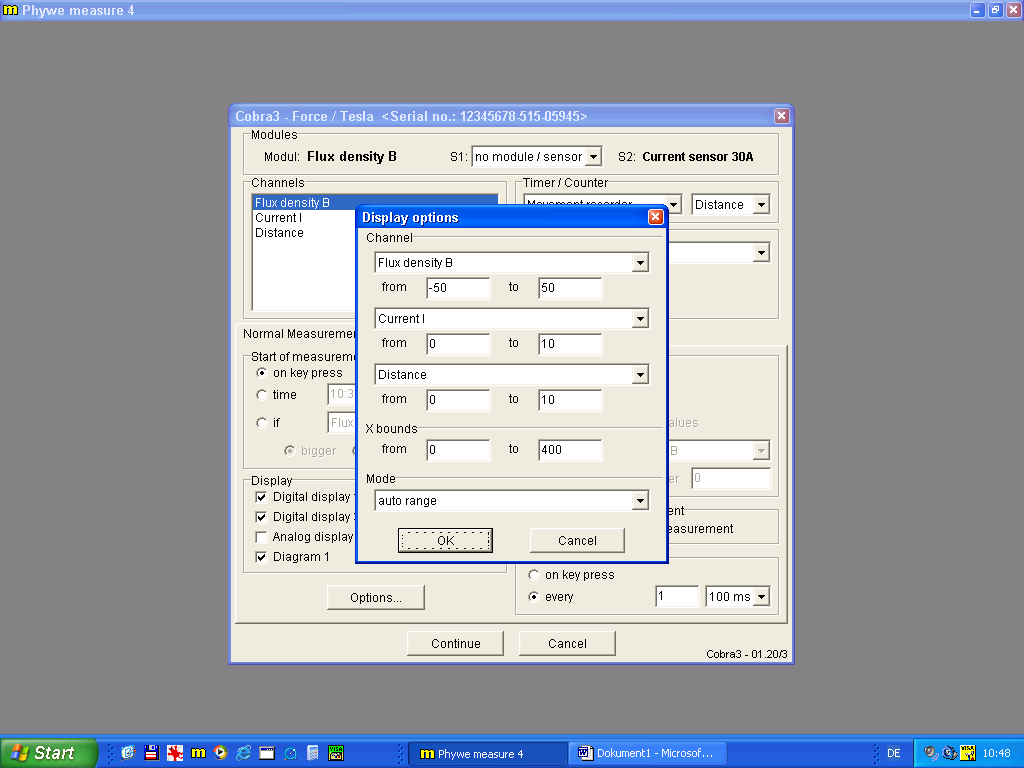Open Internet Explorer from quick launch
Viewport: 1024px width, 768px height.
[x=244, y=753]
